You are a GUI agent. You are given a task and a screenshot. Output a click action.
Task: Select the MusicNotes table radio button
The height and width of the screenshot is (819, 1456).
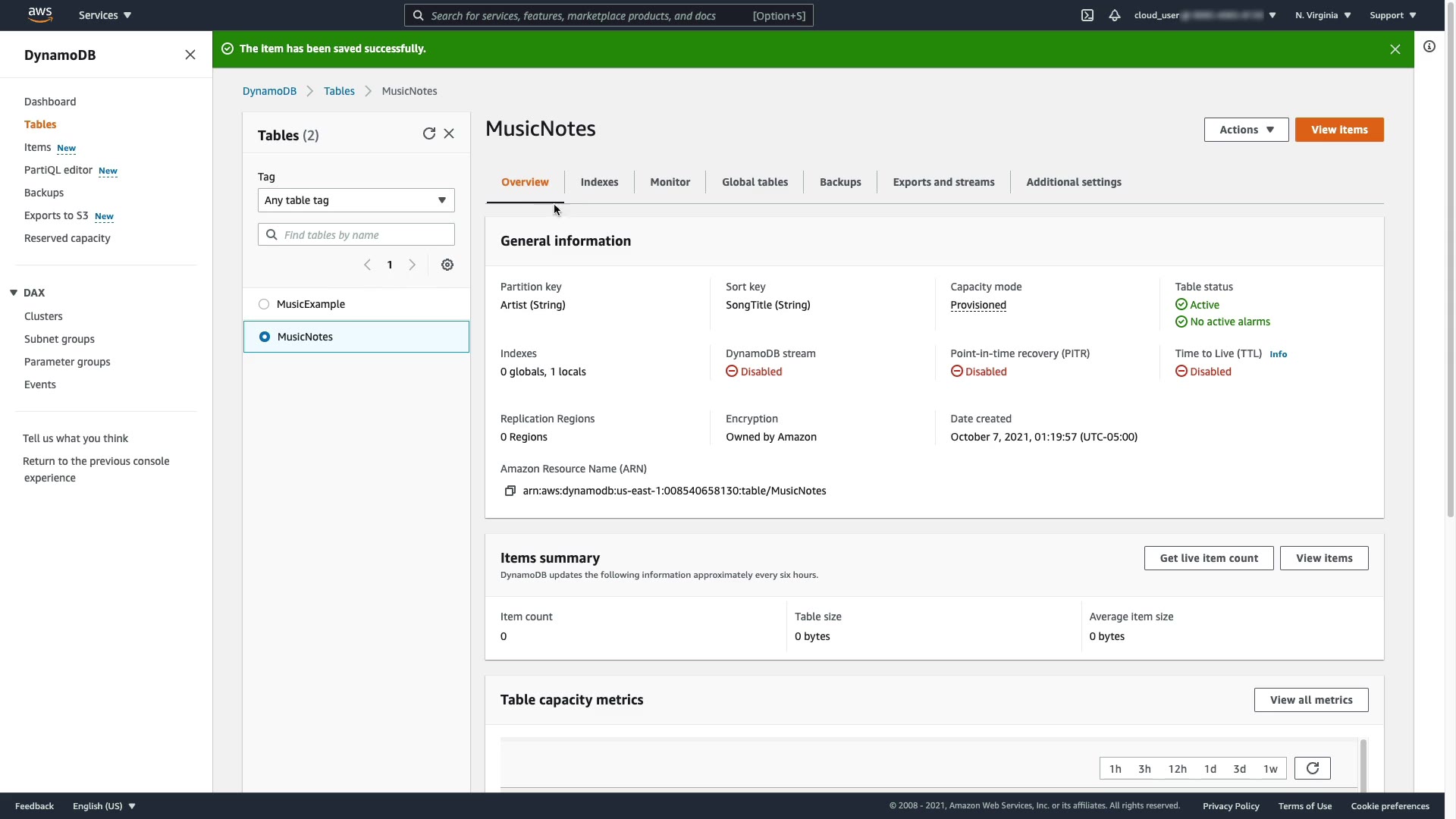(265, 337)
